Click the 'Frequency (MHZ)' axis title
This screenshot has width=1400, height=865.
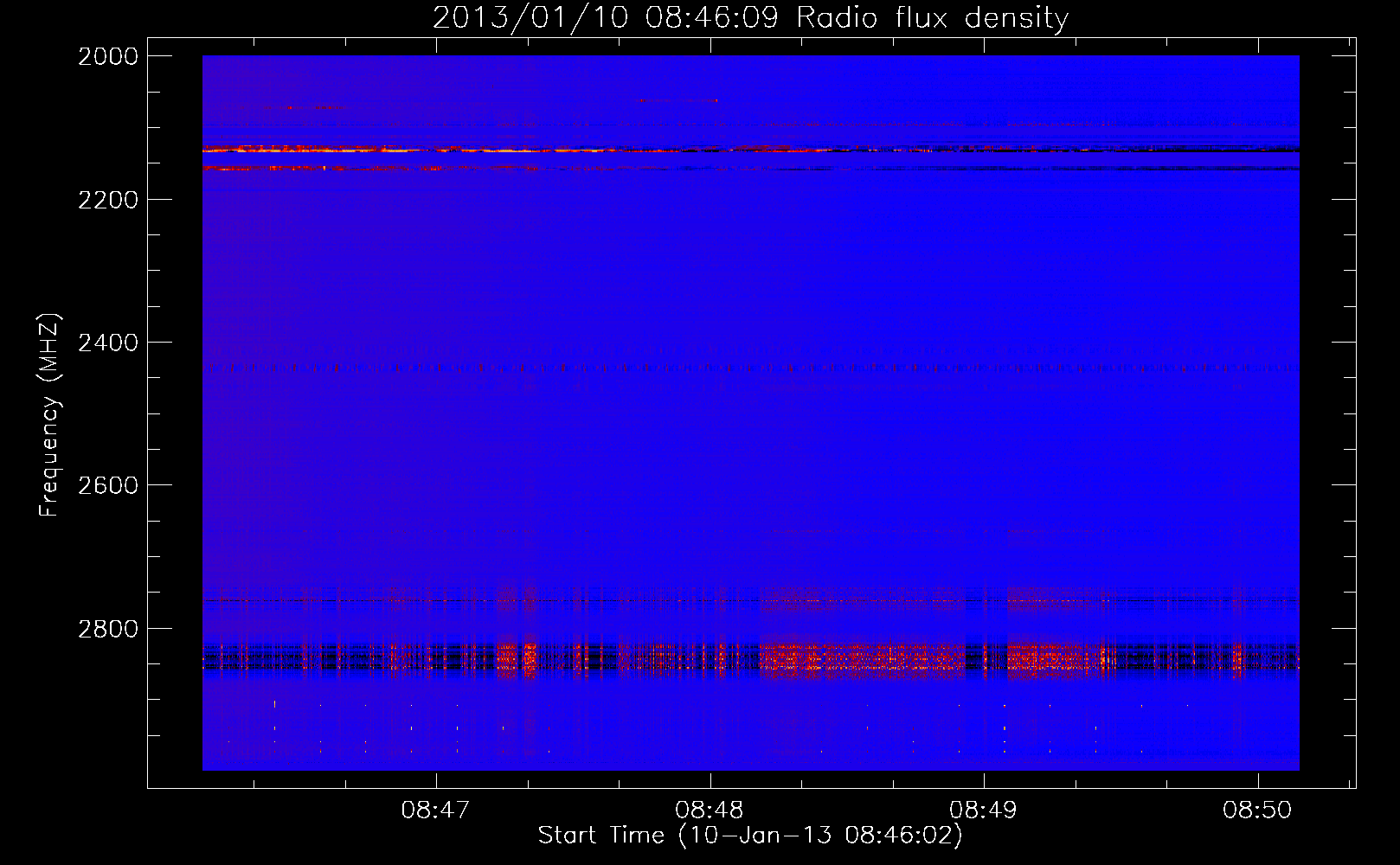pyautogui.click(x=51, y=415)
